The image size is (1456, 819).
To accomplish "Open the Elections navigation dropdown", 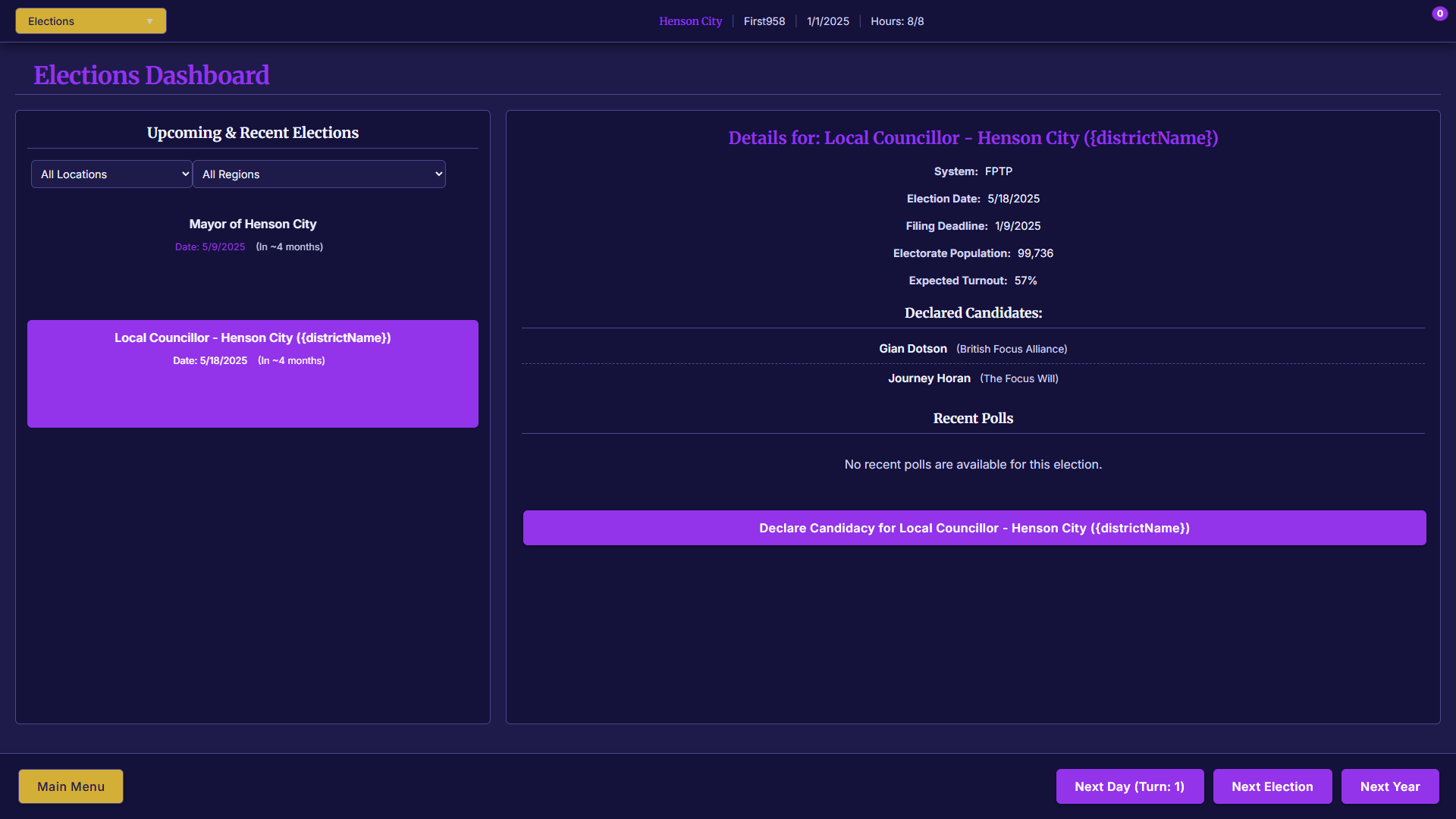I will (x=90, y=21).
